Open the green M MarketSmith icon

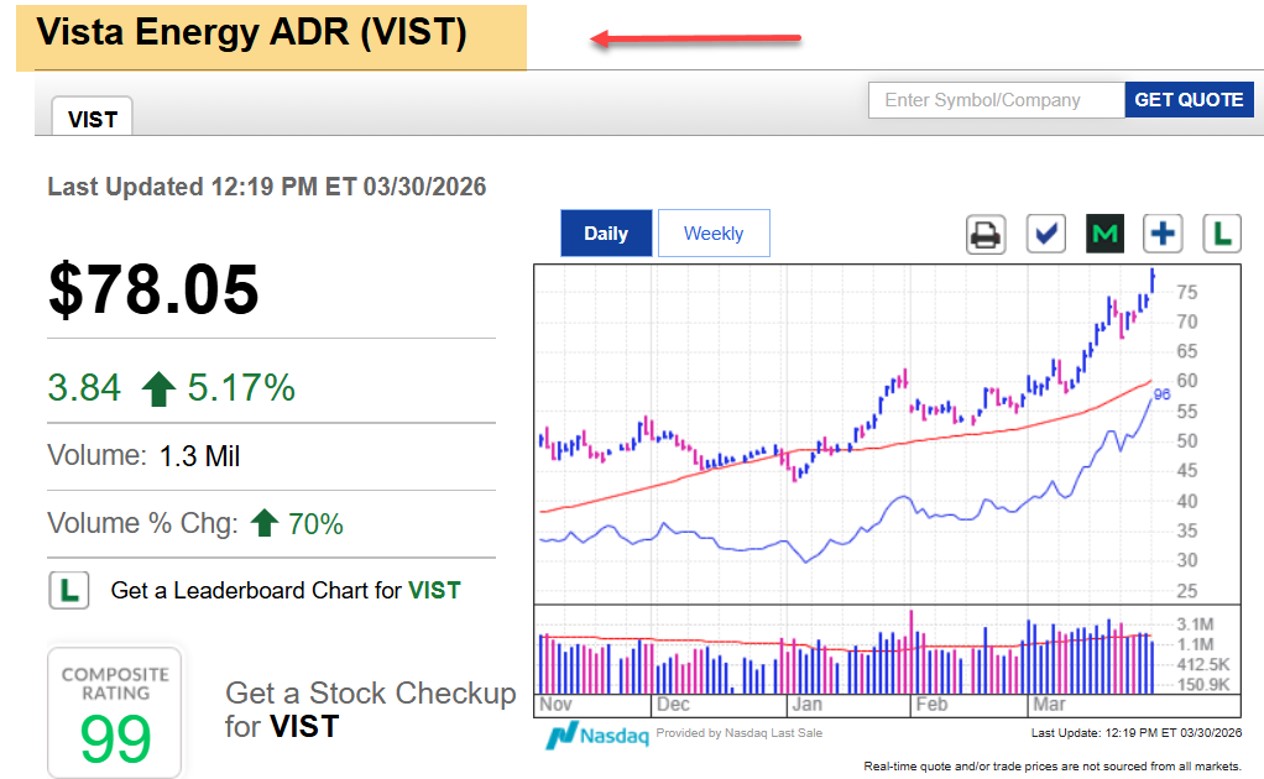[x=1104, y=234]
